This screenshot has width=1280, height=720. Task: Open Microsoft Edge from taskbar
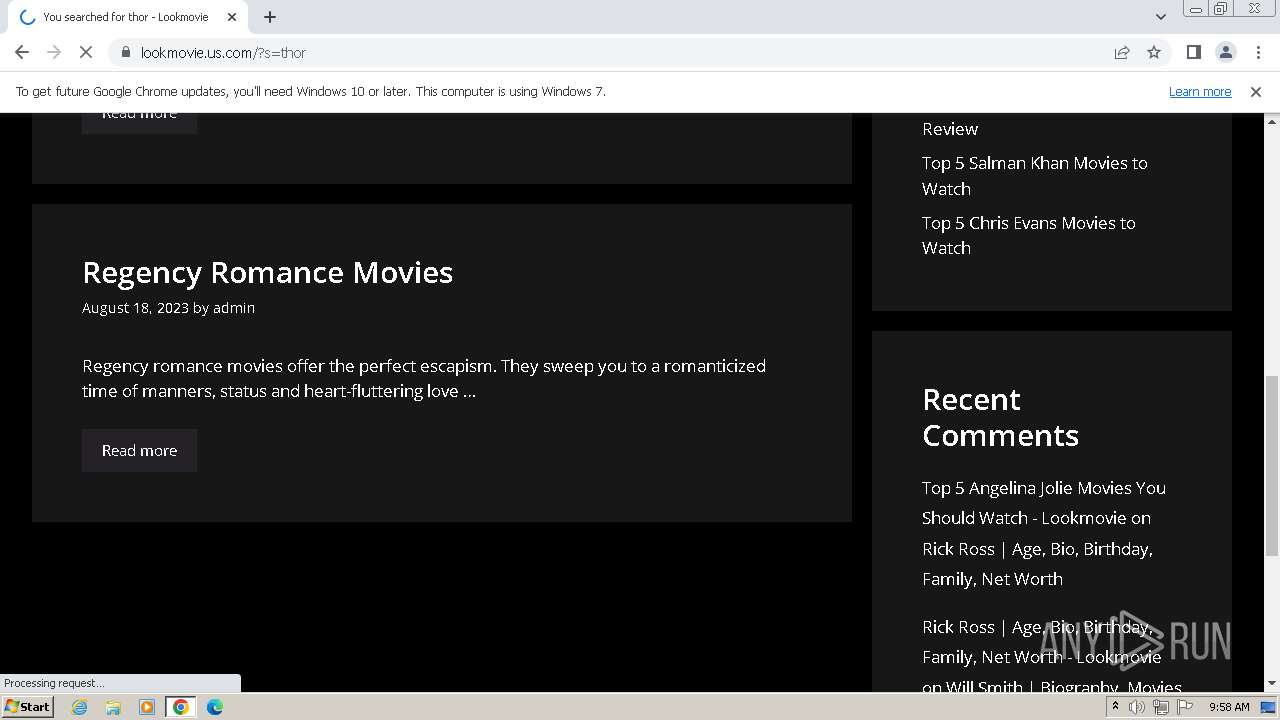point(215,707)
